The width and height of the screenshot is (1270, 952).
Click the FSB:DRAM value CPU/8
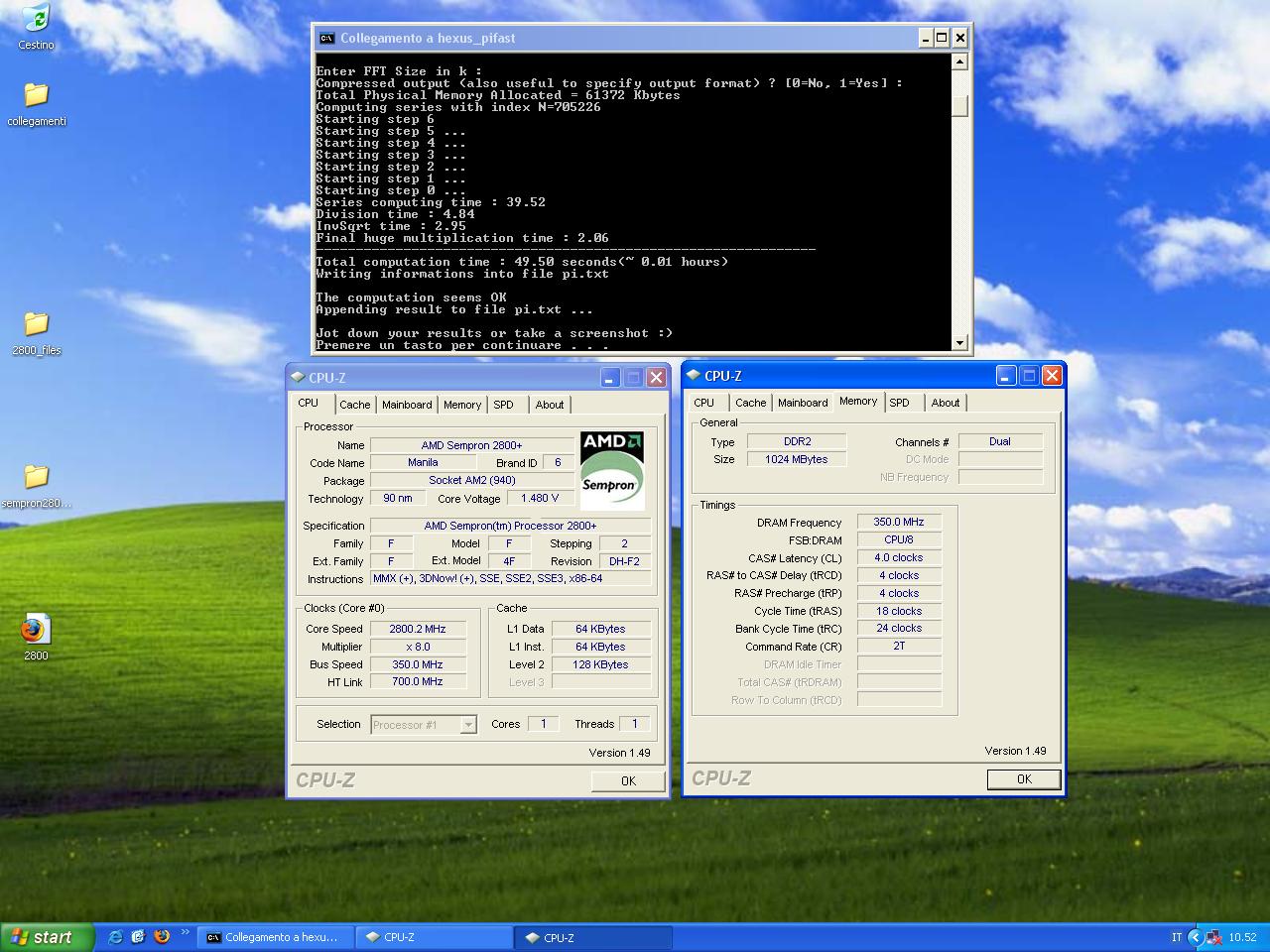coord(898,539)
